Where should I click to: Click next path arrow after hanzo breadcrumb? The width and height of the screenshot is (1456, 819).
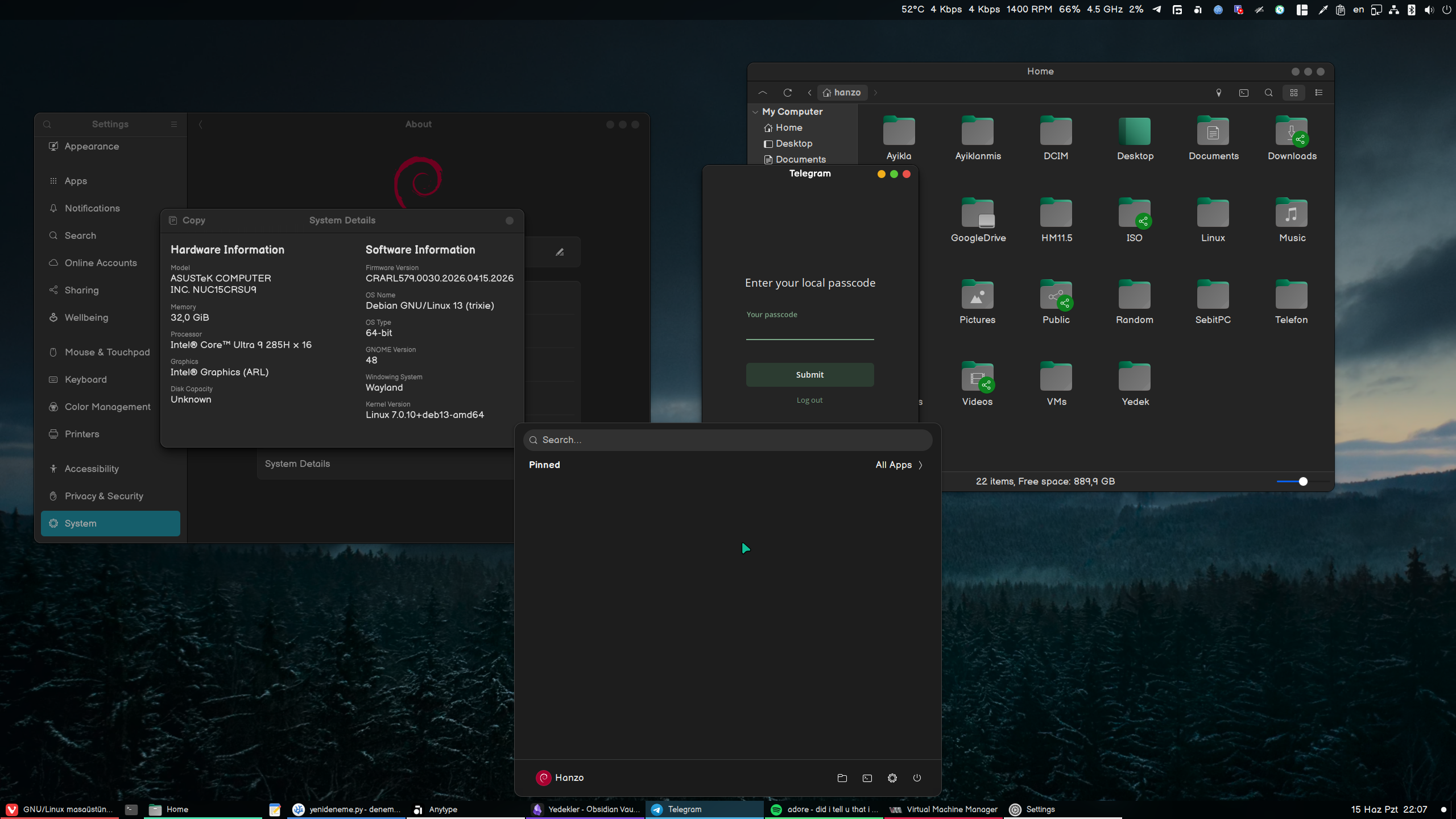[x=875, y=93]
